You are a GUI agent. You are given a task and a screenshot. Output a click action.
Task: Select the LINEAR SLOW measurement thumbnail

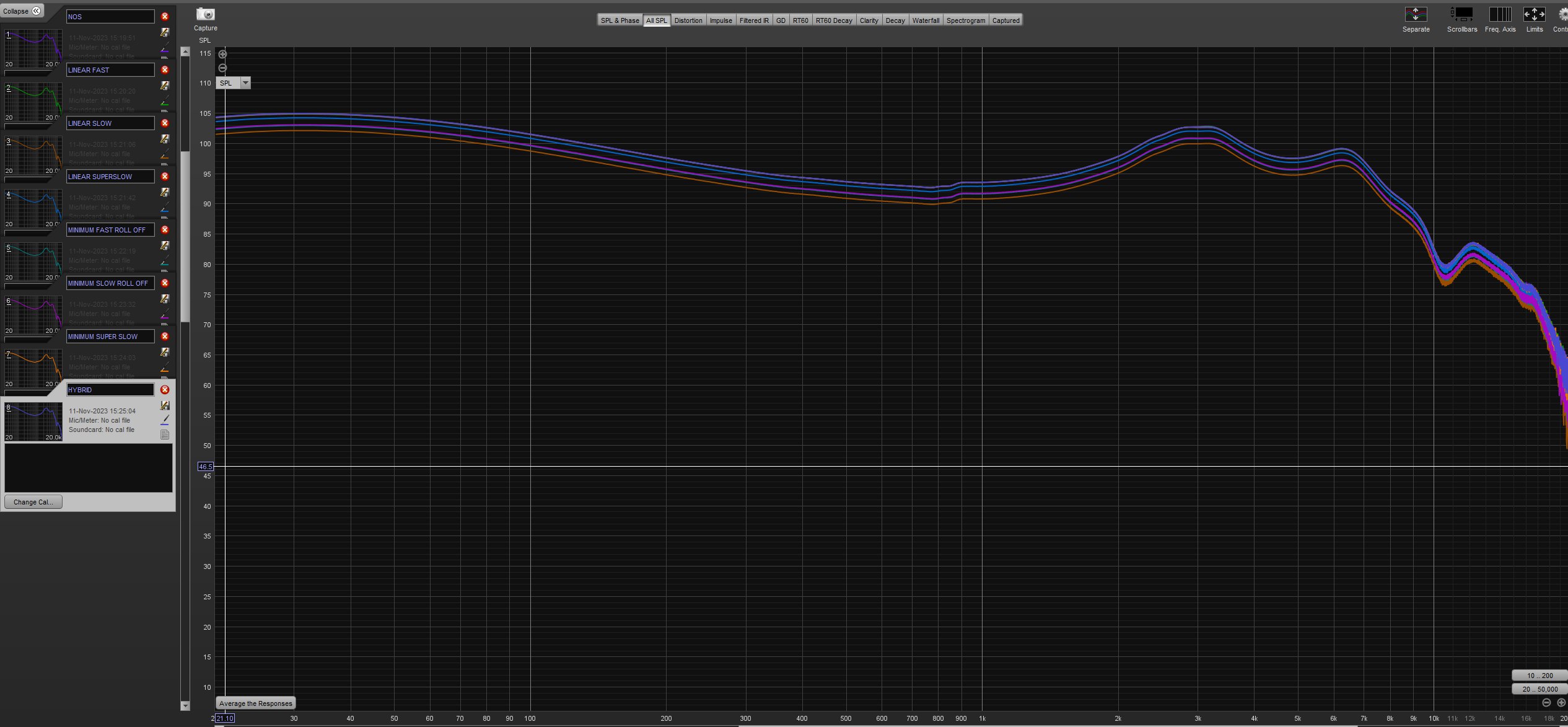point(33,155)
